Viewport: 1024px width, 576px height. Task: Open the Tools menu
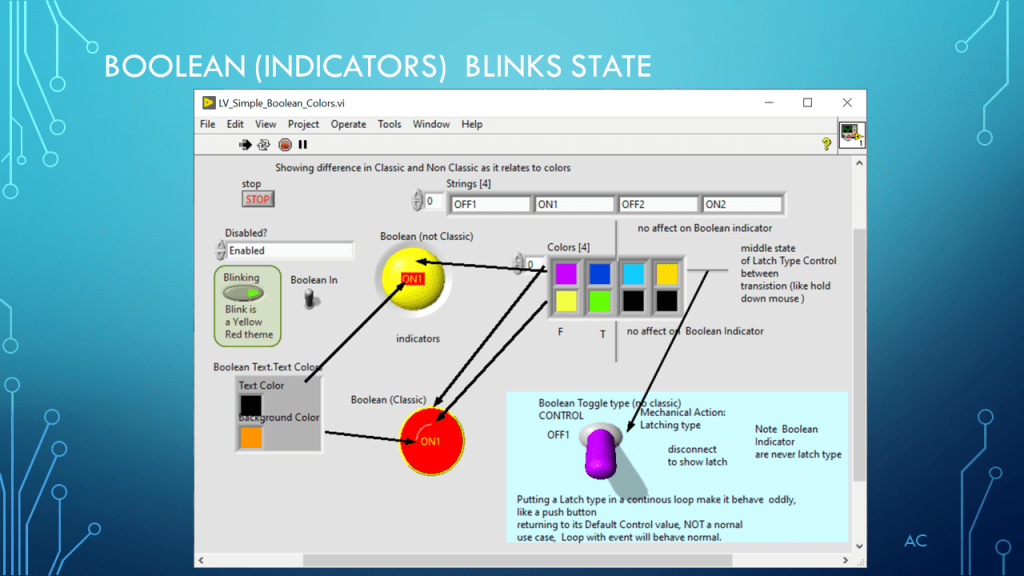tap(389, 124)
